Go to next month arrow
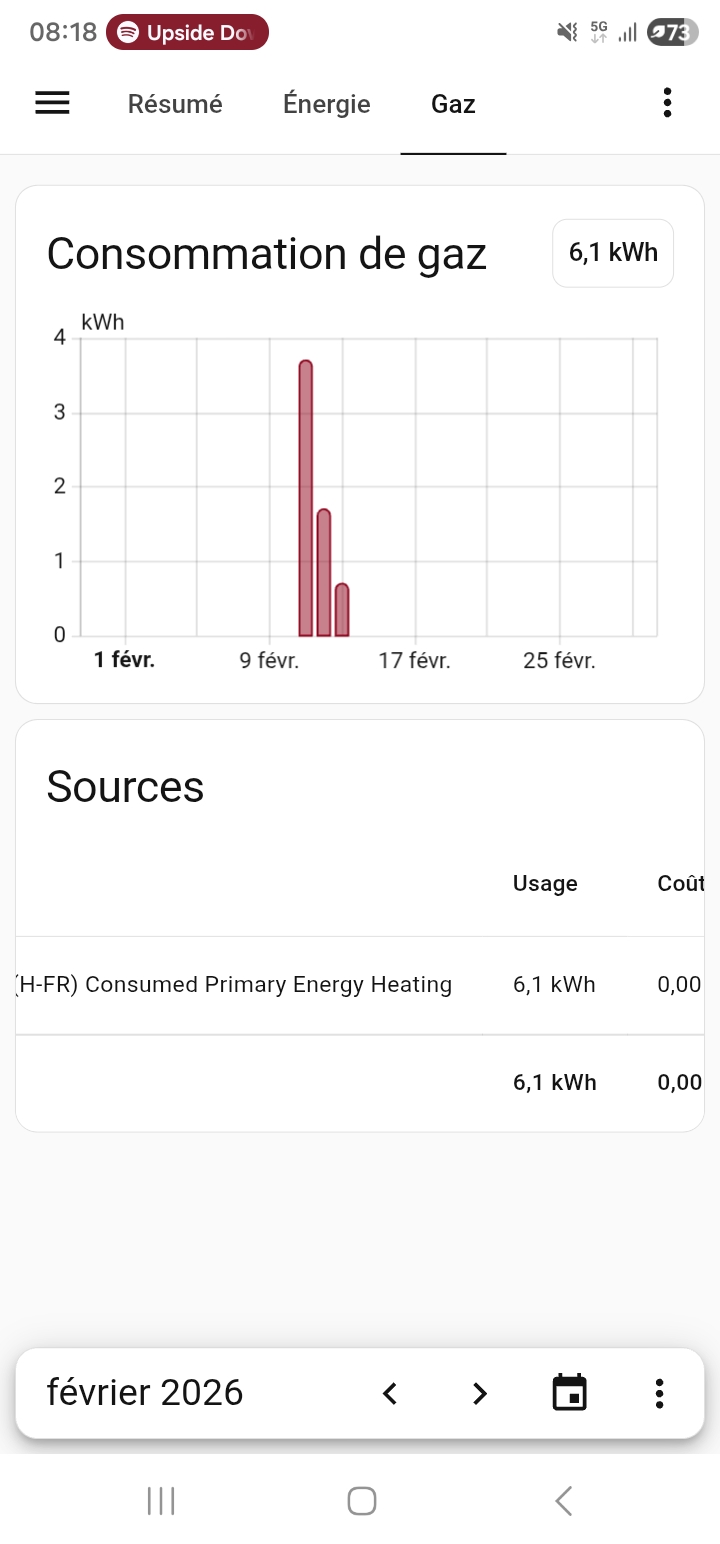The width and height of the screenshot is (720, 1544). click(x=480, y=1393)
